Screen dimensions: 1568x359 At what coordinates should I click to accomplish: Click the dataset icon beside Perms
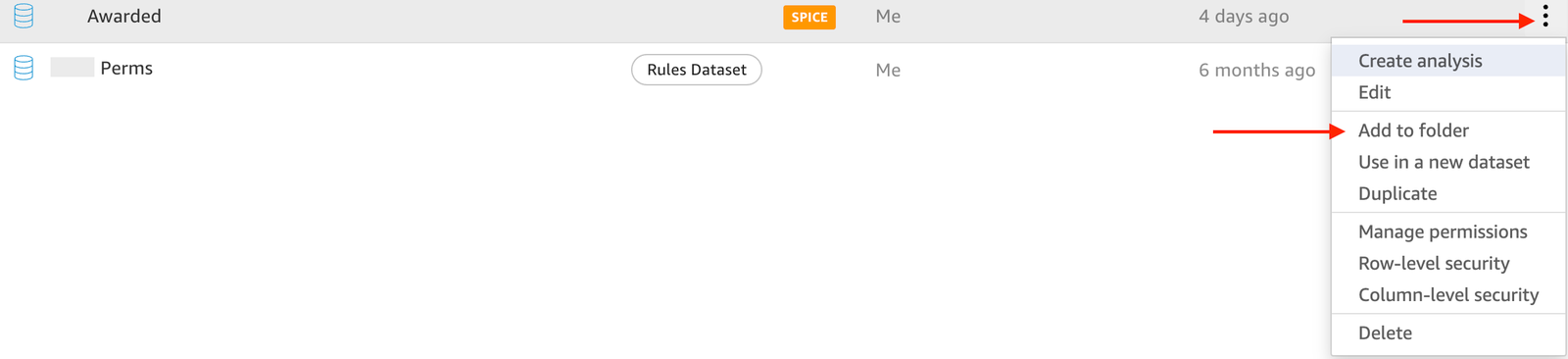(24, 68)
